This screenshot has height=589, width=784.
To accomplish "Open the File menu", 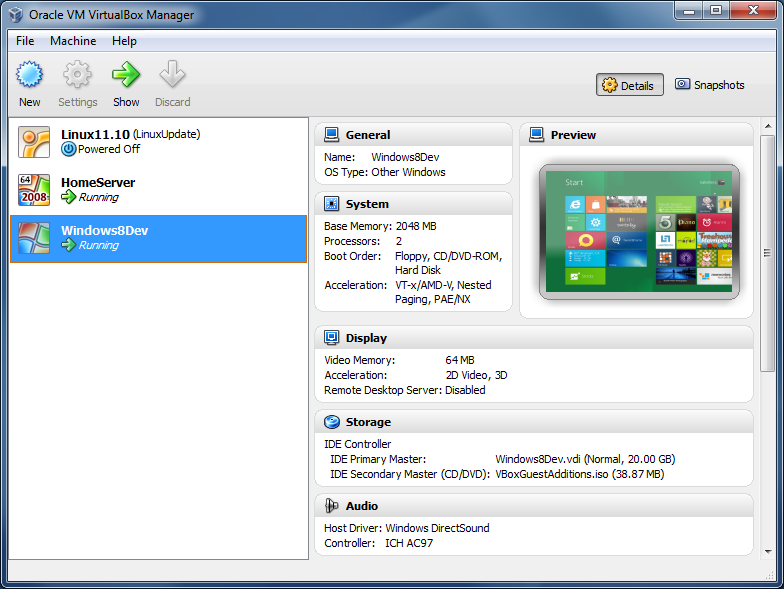I will pyautogui.click(x=25, y=41).
